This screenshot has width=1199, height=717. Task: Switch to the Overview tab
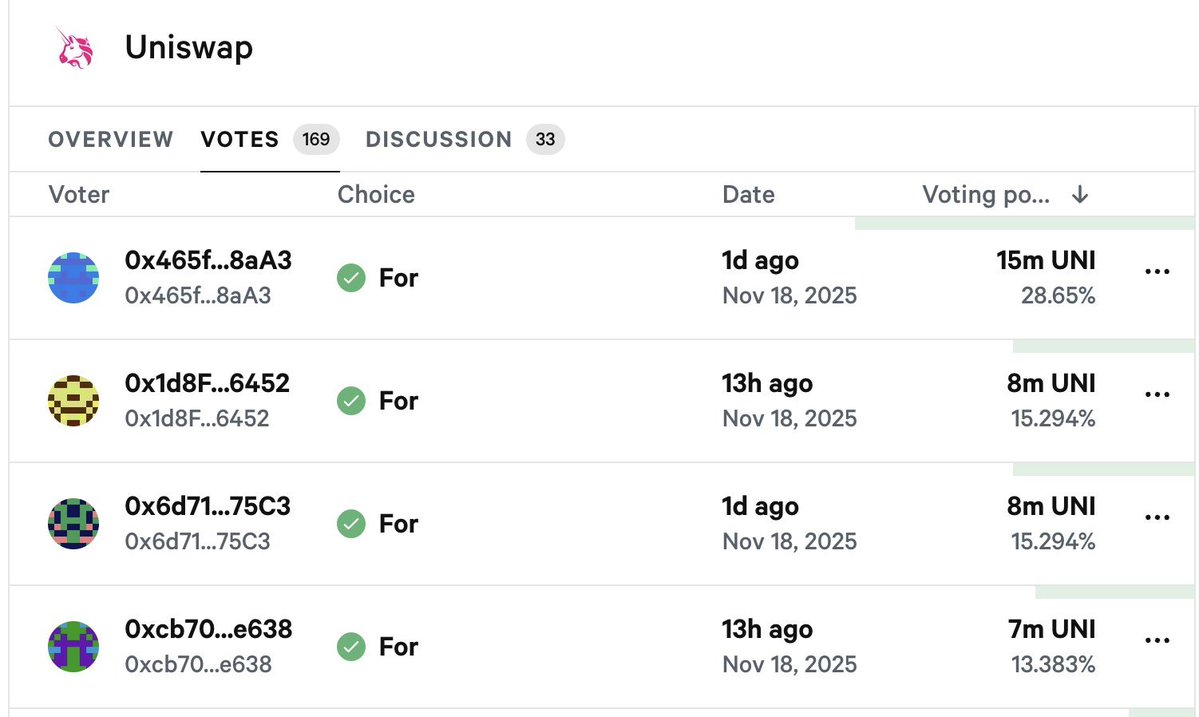[x=111, y=139]
